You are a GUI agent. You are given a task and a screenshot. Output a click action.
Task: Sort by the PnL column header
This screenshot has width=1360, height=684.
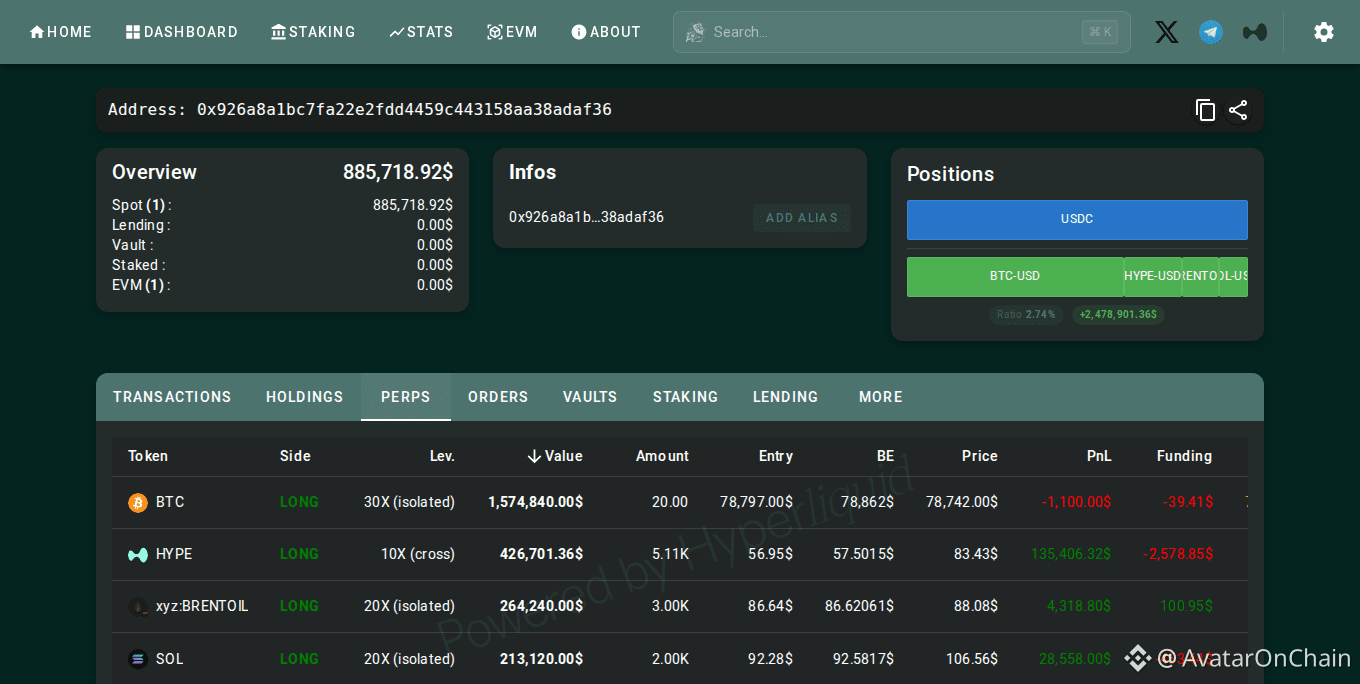click(1099, 456)
